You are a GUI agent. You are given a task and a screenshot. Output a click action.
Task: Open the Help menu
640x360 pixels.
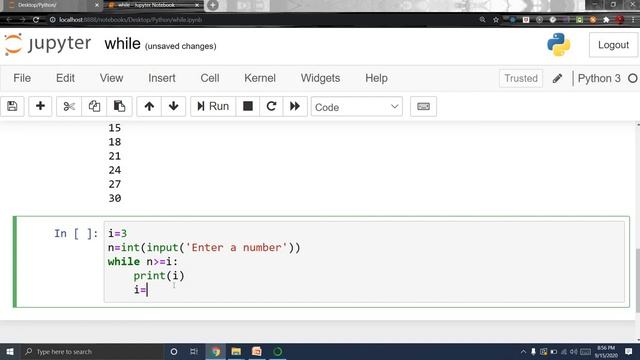click(x=376, y=78)
